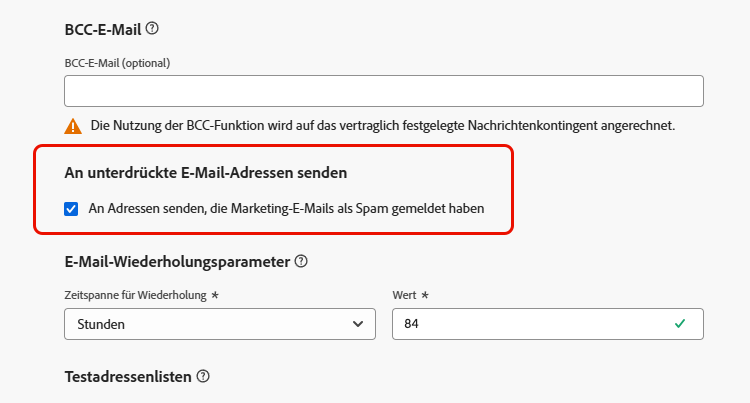This screenshot has width=750, height=403.
Task: Open the Testadressenlisten help tooltip icon
Action: pos(203,376)
